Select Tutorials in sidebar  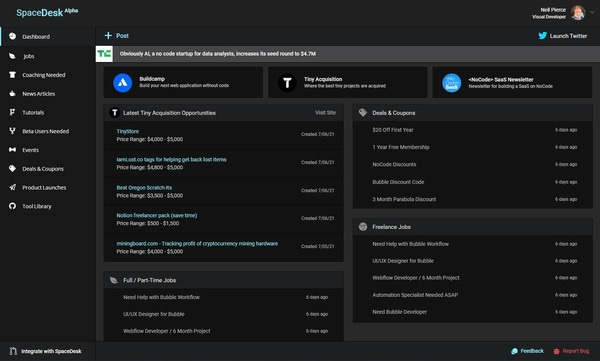(x=33, y=113)
